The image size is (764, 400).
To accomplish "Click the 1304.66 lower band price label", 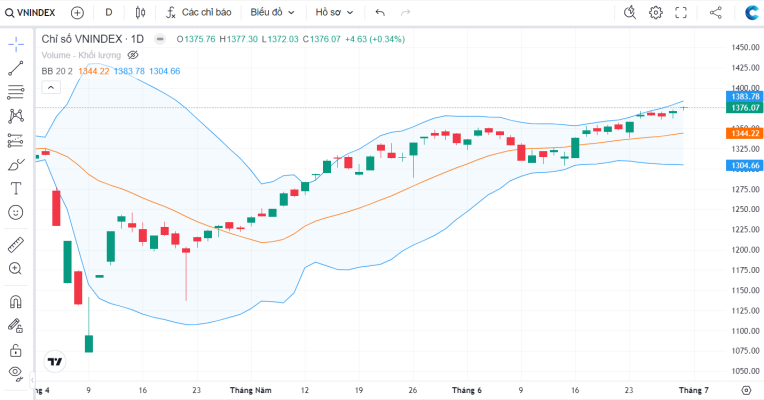I will click(745, 165).
